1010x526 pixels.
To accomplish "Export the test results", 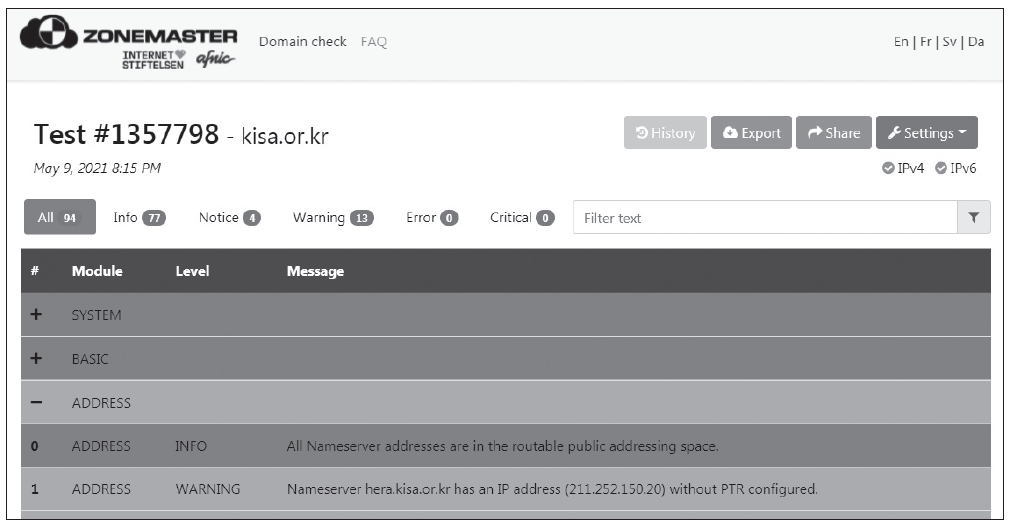I will tap(751, 133).
